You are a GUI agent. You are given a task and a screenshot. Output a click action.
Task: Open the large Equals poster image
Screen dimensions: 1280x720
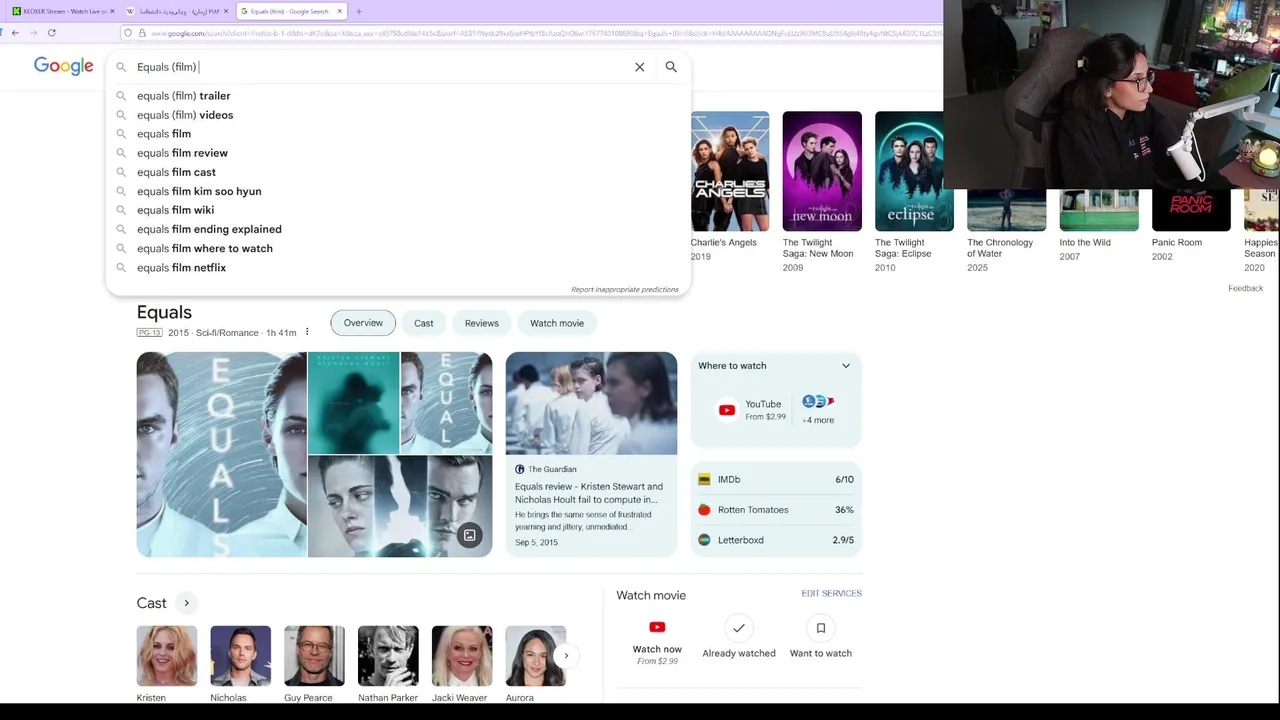(x=221, y=454)
